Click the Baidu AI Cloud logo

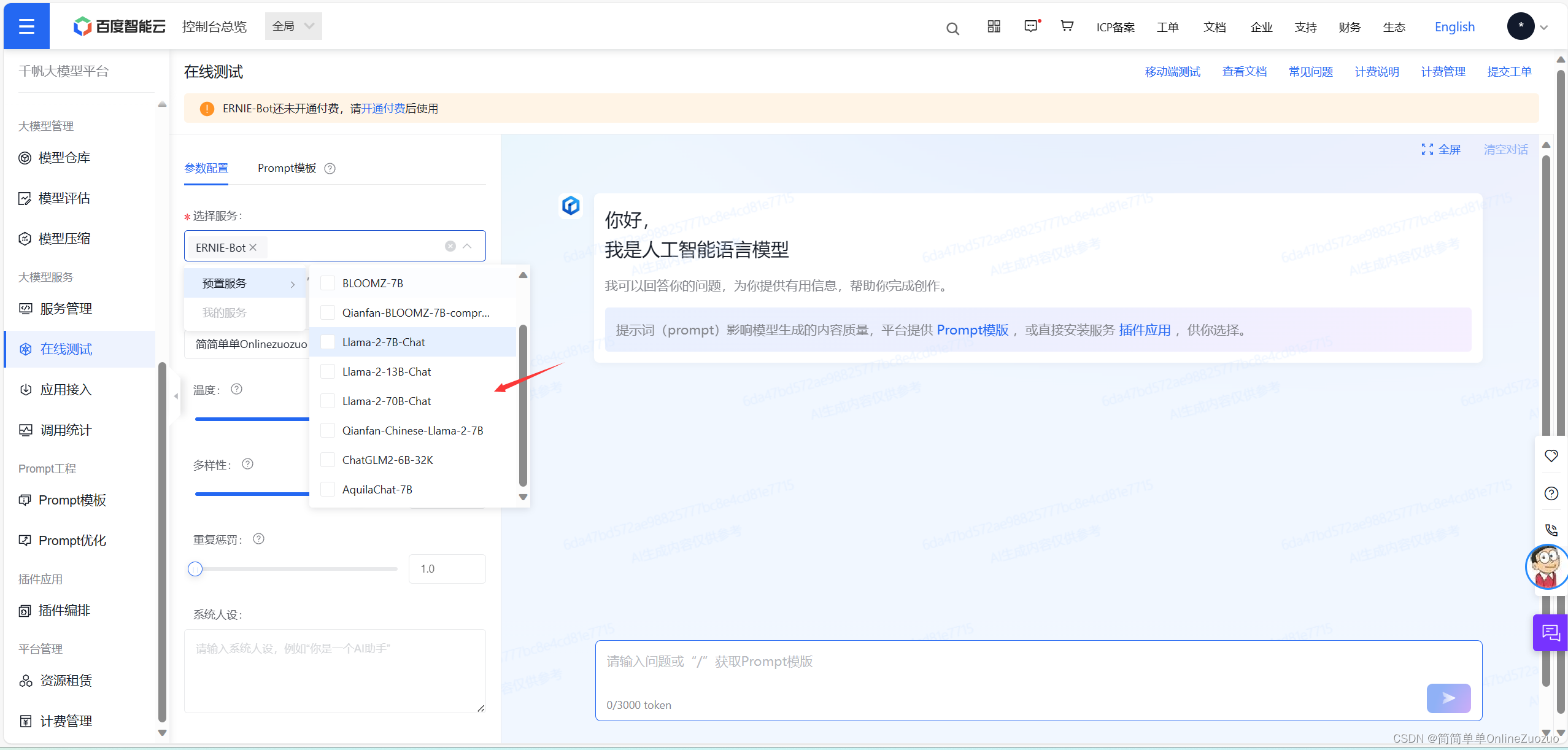(x=119, y=26)
